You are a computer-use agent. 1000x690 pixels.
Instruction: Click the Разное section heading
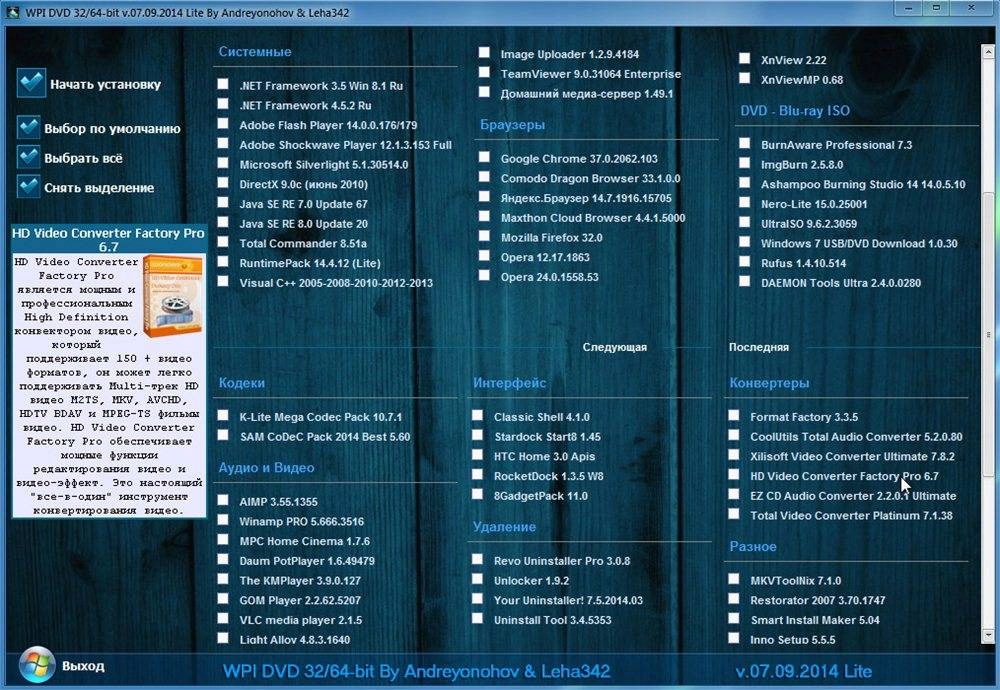click(753, 547)
